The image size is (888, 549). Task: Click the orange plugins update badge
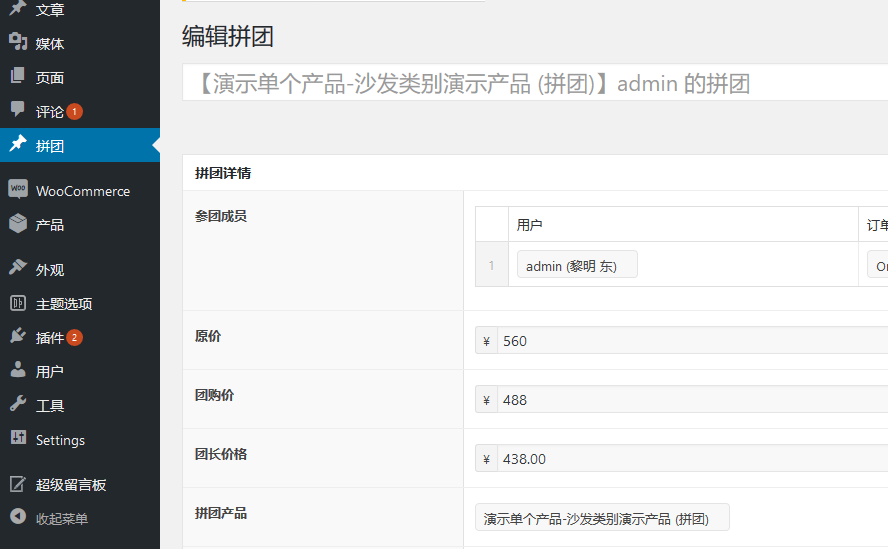click(74, 338)
